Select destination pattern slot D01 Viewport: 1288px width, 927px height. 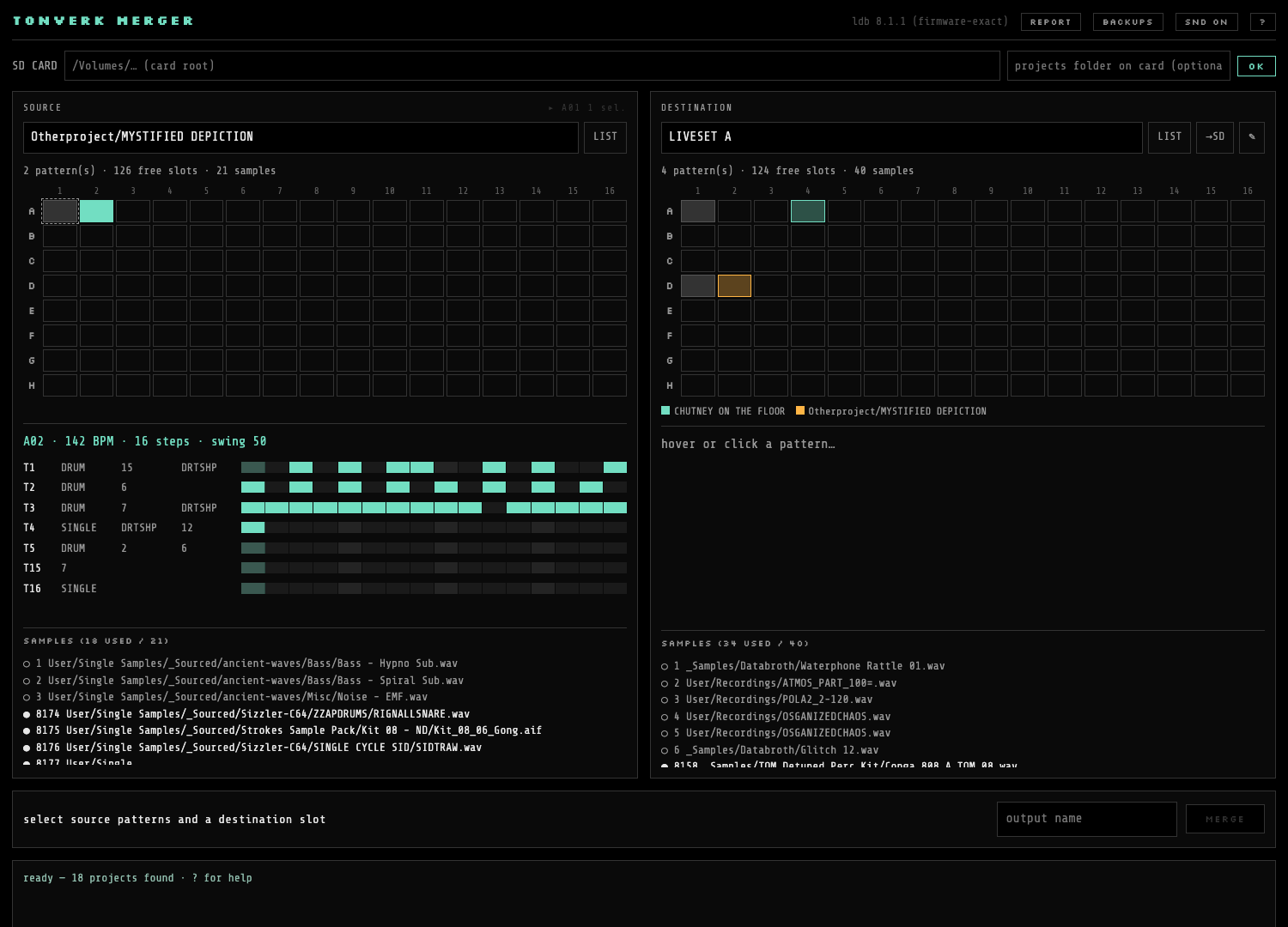pyautogui.click(x=697, y=286)
